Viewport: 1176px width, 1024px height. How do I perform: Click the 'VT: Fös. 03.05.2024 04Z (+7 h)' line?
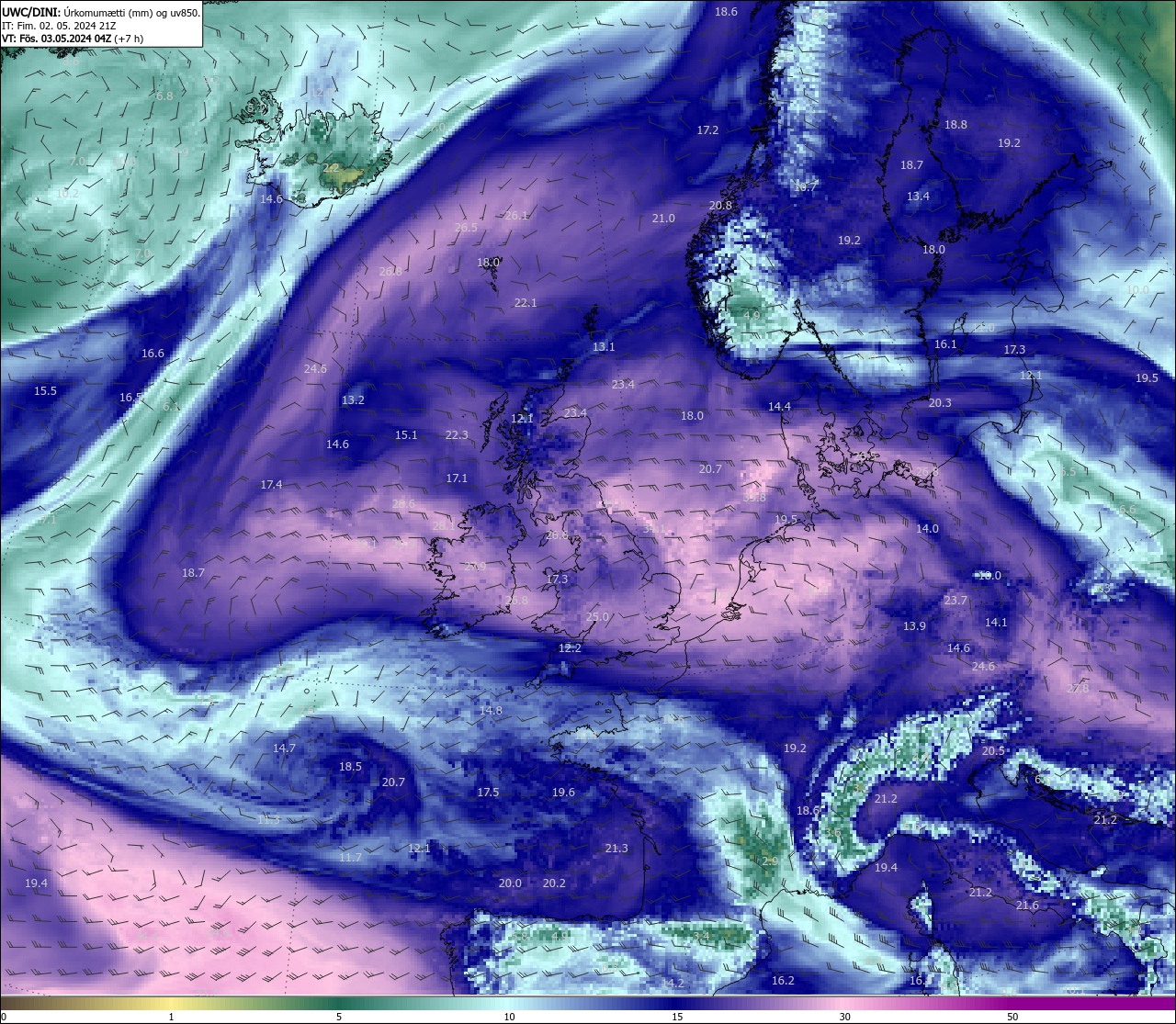point(73,39)
